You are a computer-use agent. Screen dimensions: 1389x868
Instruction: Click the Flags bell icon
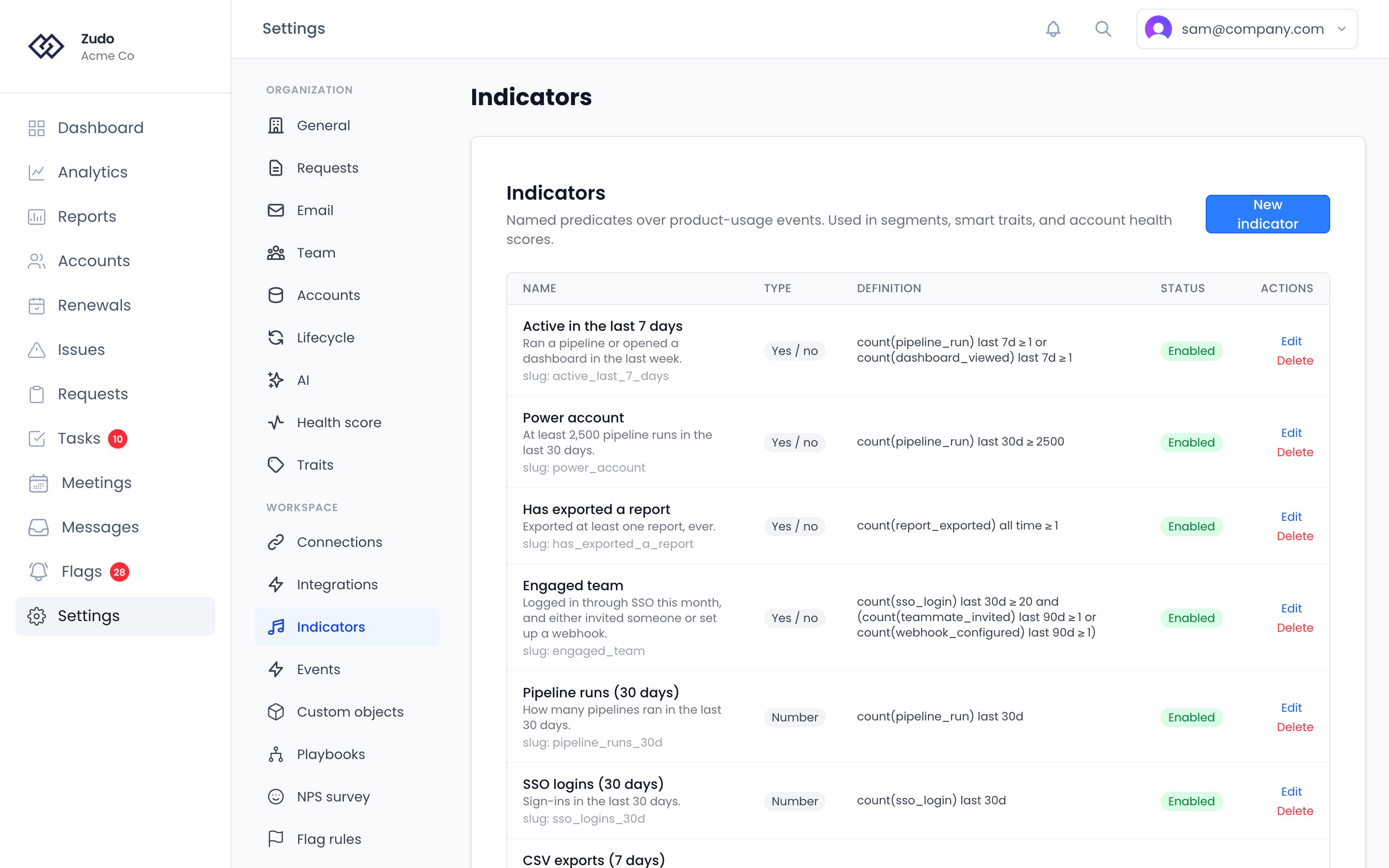click(x=39, y=572)
